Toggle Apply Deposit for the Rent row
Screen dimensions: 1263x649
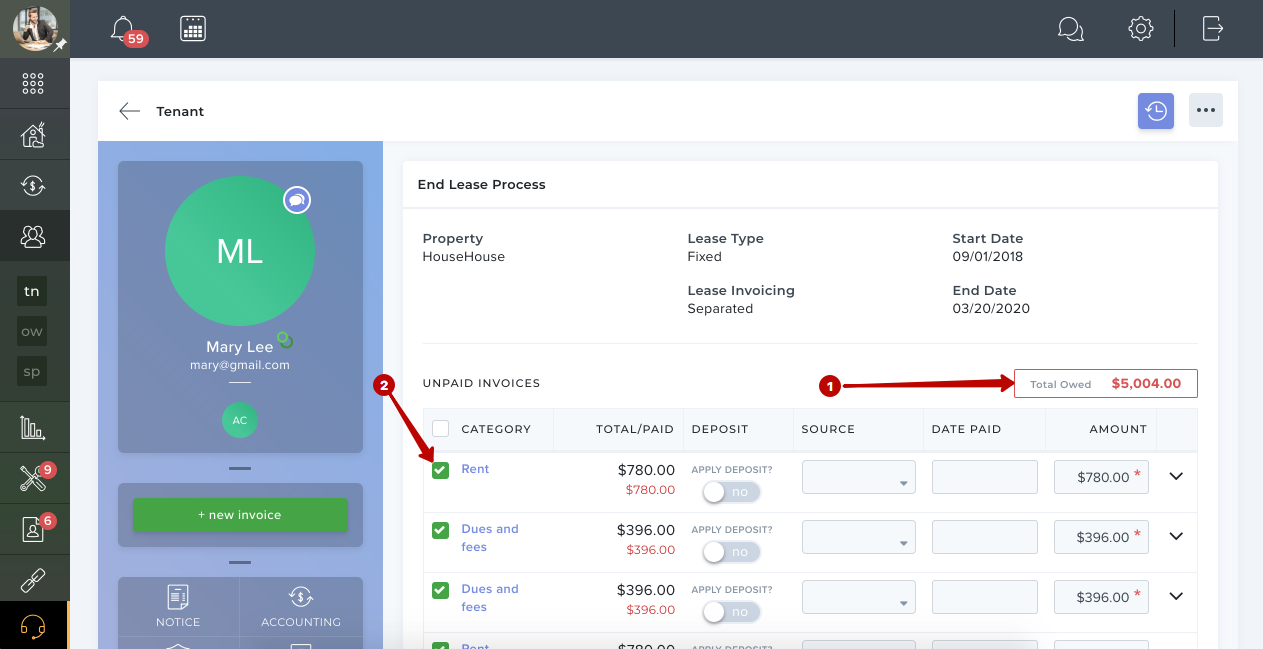pyautogui.click(x=731, y=492)
